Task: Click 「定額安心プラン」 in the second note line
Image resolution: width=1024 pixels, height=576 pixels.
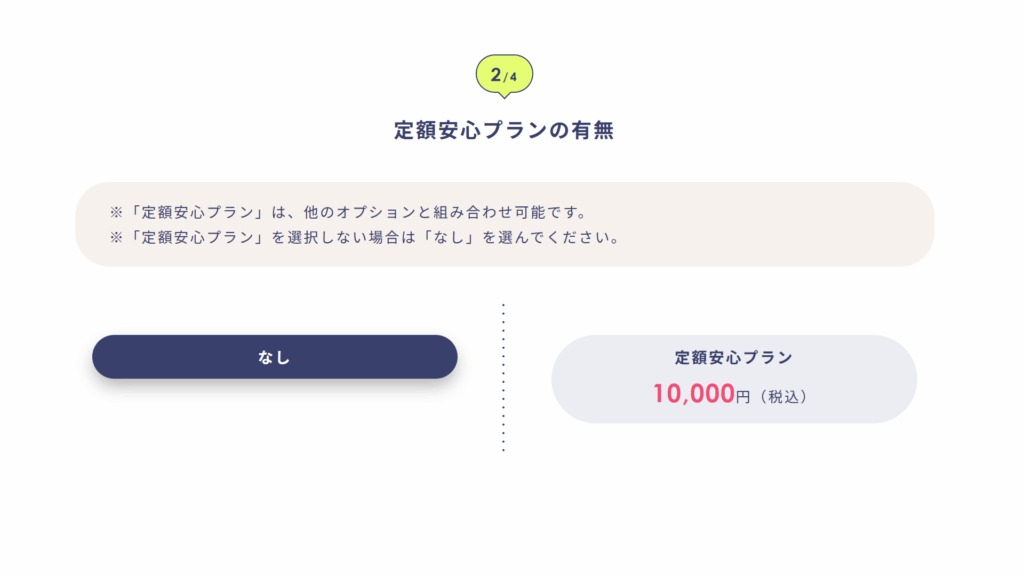Action: 194,238
